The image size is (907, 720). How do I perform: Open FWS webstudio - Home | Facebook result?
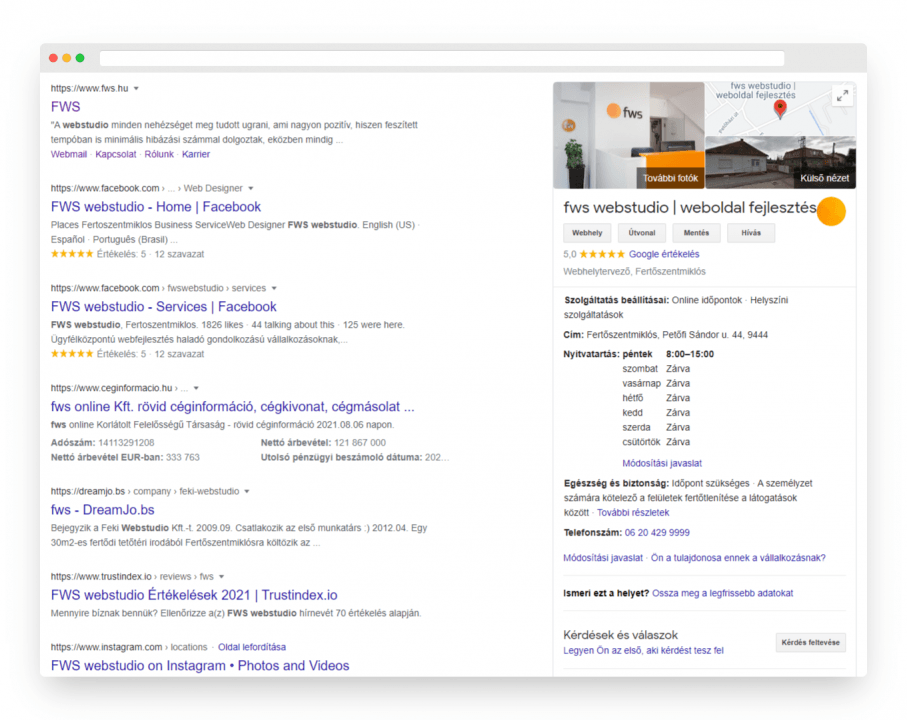pos(156,207)
